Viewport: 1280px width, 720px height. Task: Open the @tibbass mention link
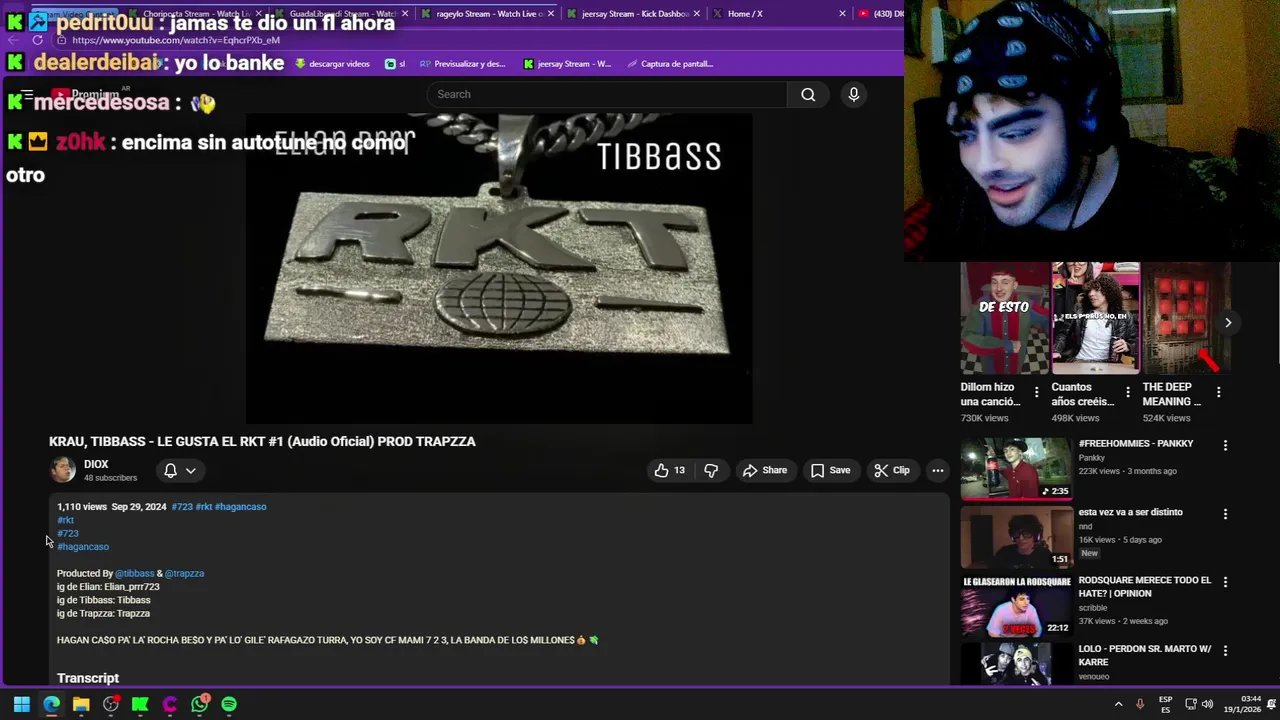pos(135,574)
